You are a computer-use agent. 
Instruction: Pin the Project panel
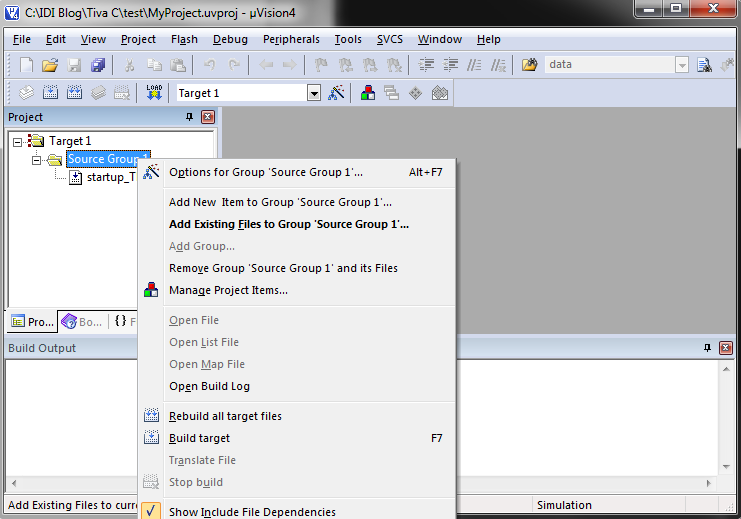coord(190,117)
